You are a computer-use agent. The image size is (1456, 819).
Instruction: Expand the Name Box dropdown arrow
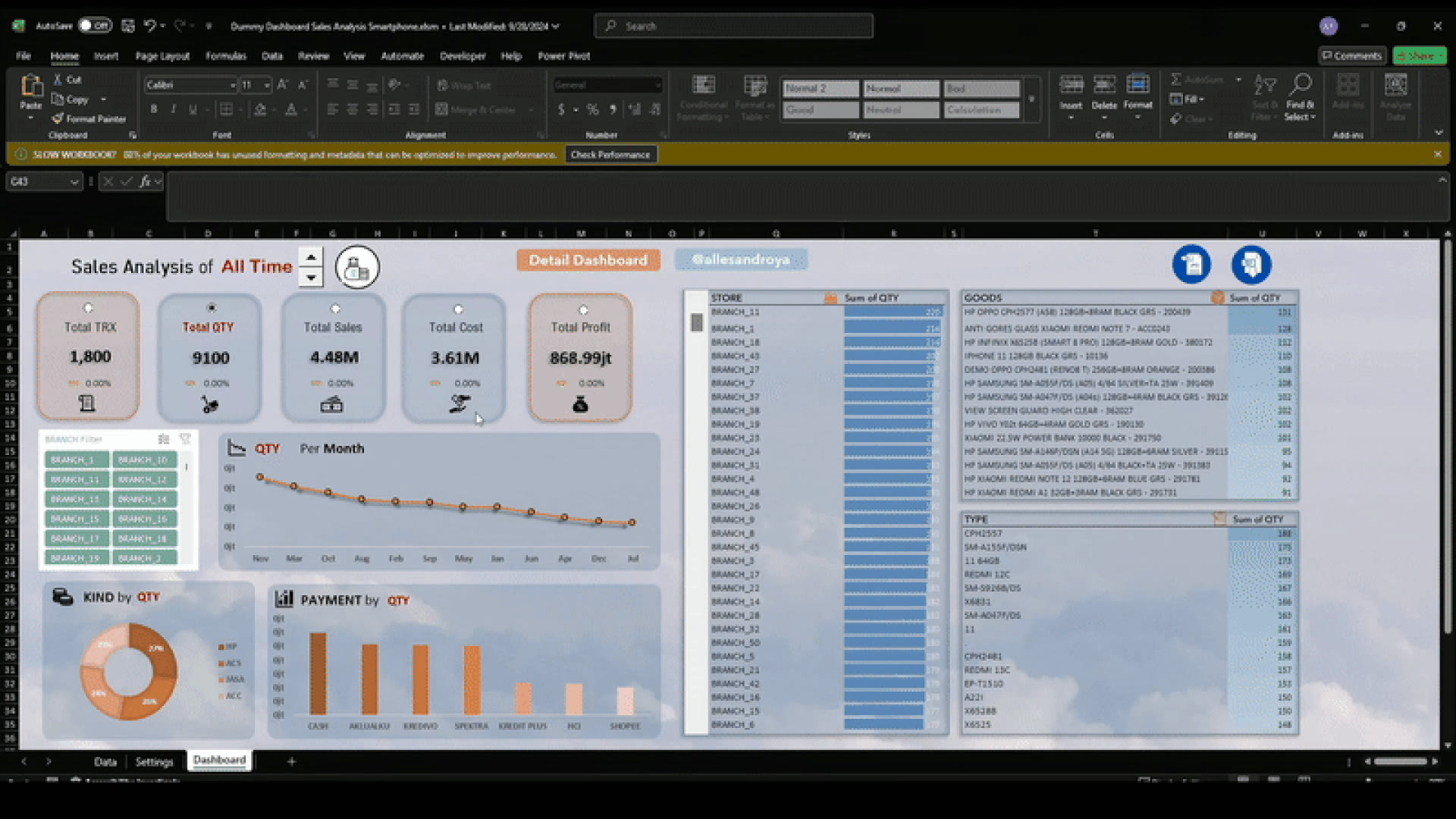[x=74, y=182]
